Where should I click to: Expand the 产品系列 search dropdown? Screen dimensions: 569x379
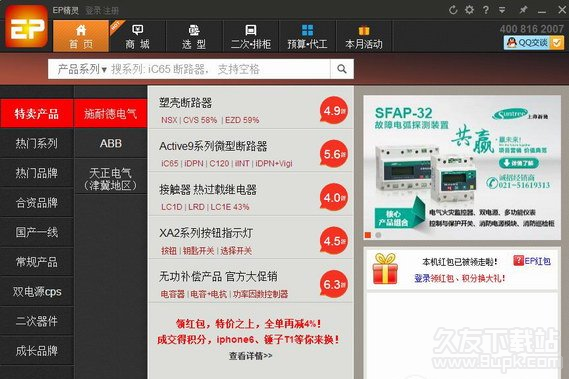coord(82,69)
